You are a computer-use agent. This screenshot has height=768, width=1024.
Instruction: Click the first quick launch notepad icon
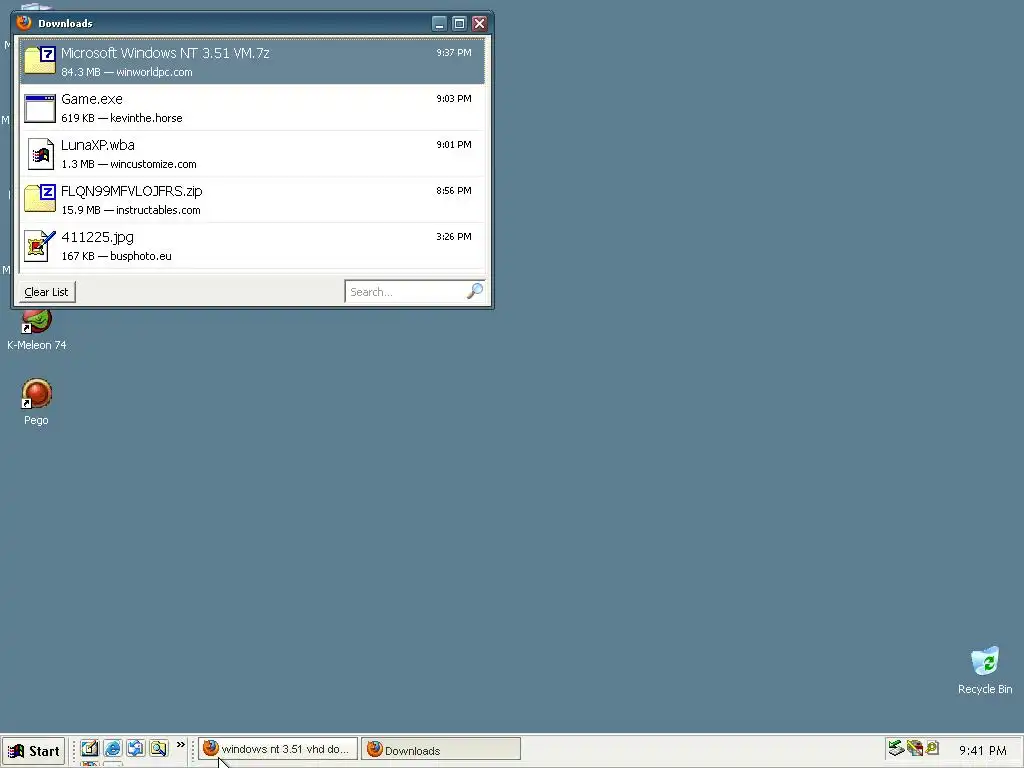point(89,748)
